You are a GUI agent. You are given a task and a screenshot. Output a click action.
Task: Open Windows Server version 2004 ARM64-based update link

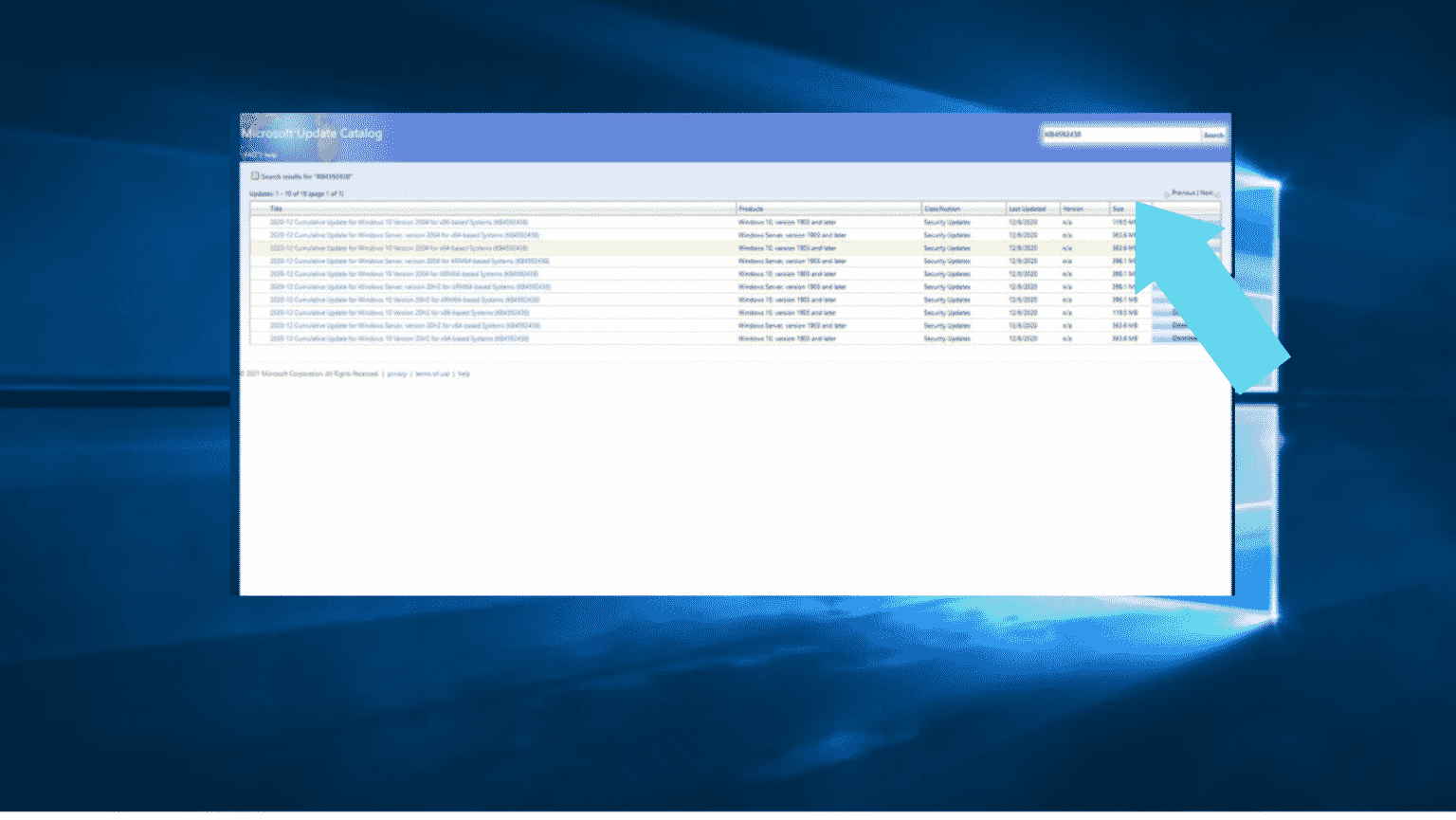409,261
